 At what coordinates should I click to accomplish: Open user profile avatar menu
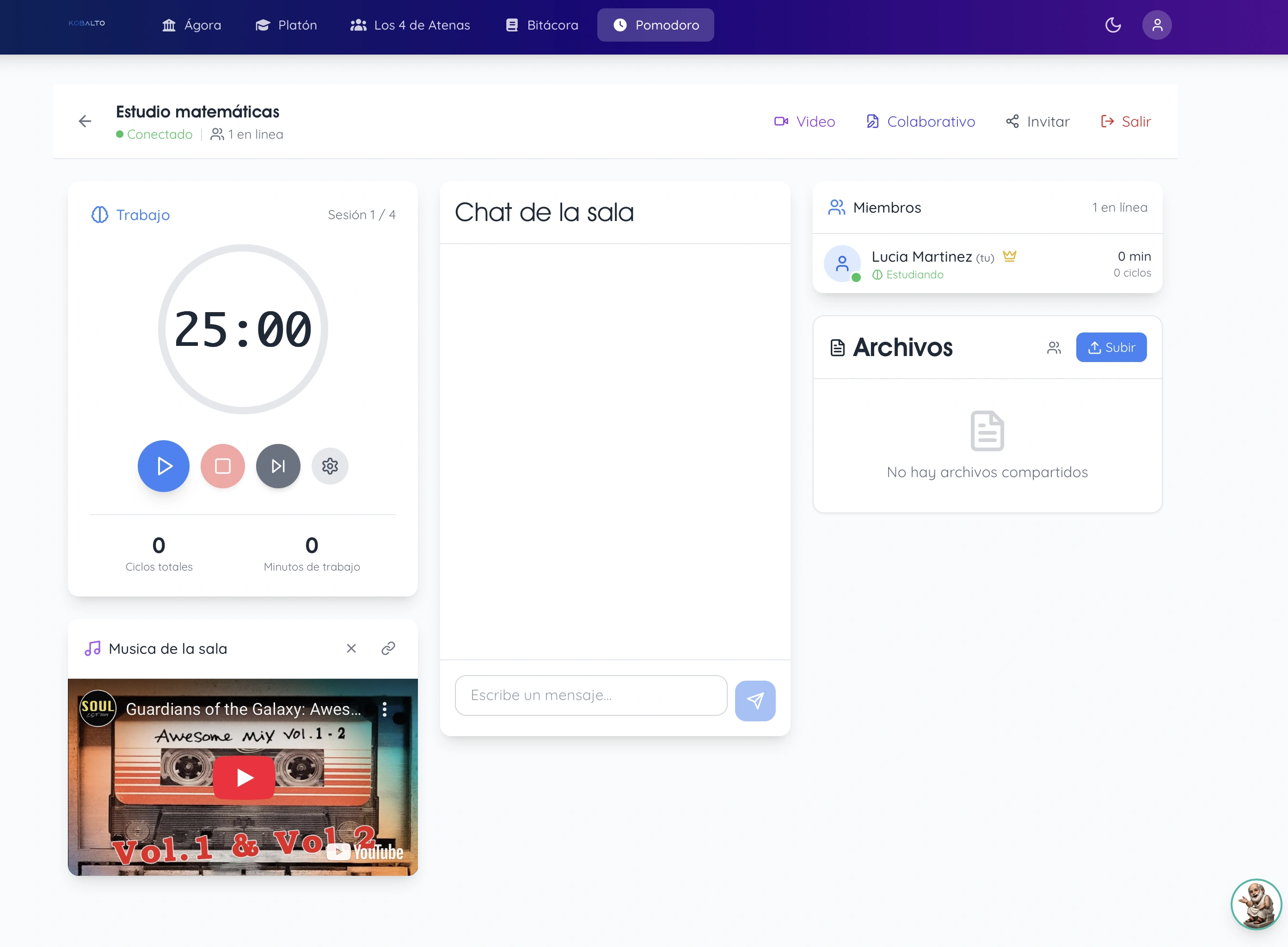pyautogui.click(x=1157, y=25)
